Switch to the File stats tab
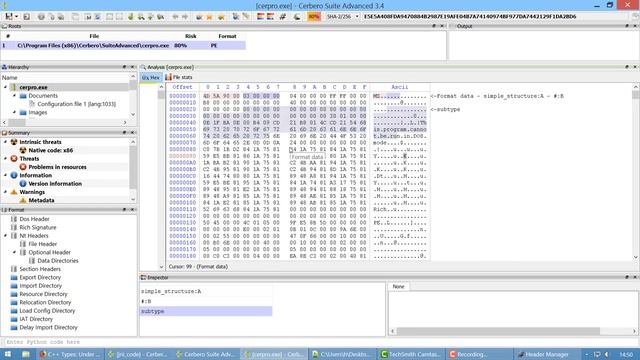This screenshot has width=640, height=360. [179, 77]
